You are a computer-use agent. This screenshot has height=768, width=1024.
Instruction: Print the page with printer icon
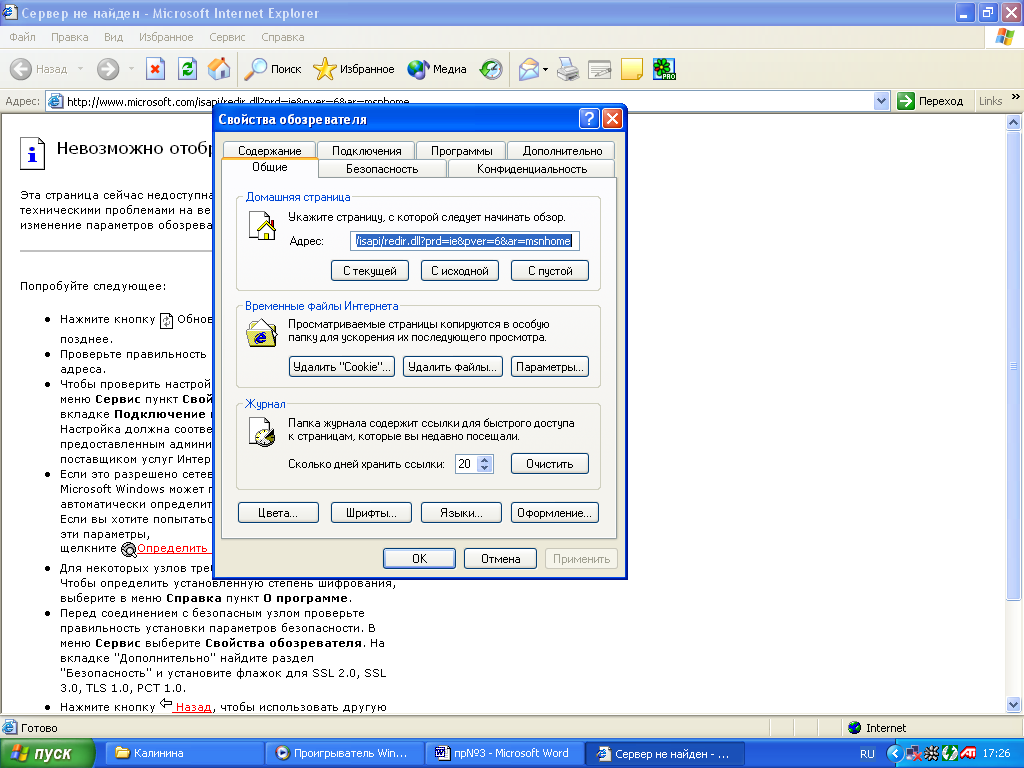coord(568,69)
